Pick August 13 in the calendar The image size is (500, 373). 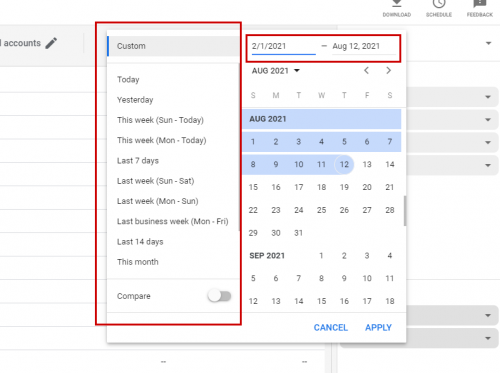tap(367, 164)
